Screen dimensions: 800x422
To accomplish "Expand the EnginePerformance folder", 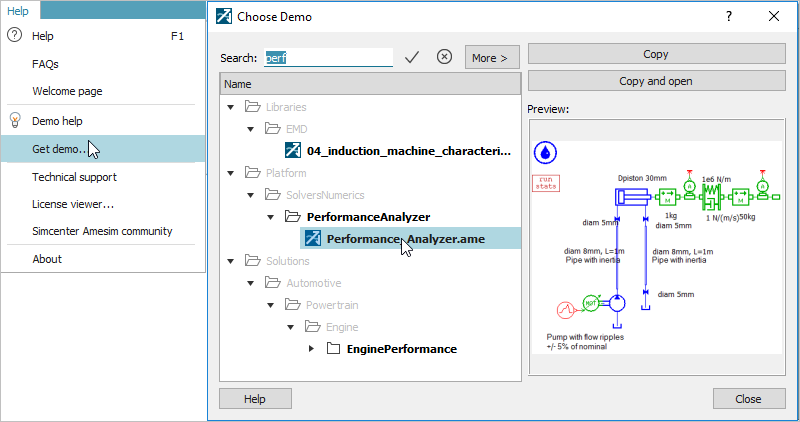I will [x=311, y=349].
